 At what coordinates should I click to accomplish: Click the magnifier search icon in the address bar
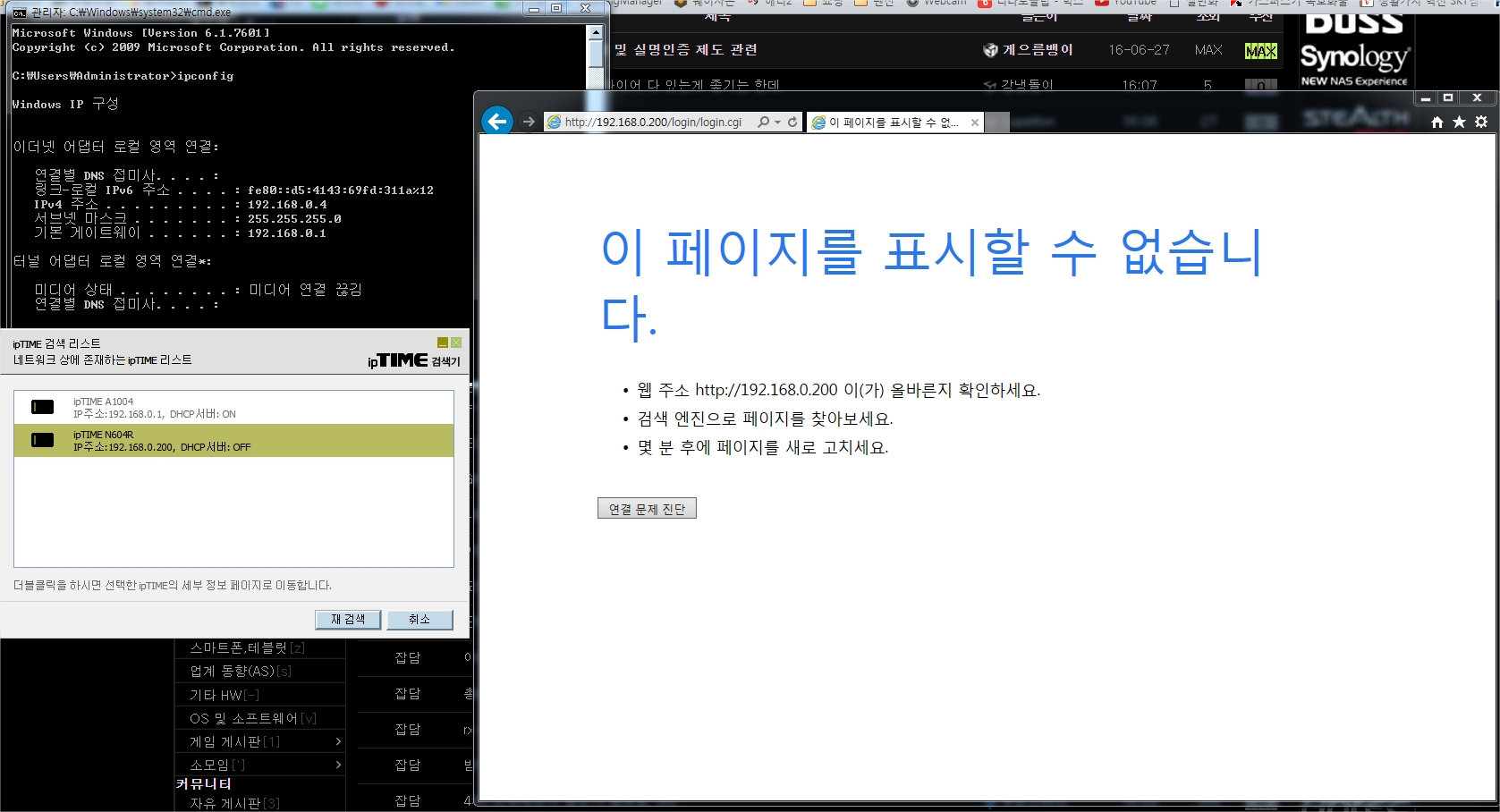coord(763,122)
